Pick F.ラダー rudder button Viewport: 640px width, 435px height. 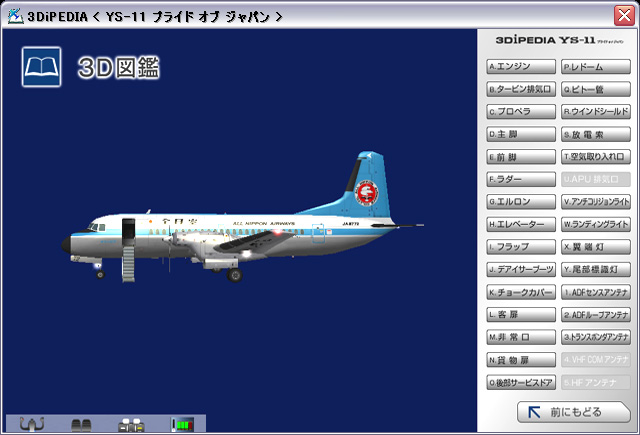521,179
